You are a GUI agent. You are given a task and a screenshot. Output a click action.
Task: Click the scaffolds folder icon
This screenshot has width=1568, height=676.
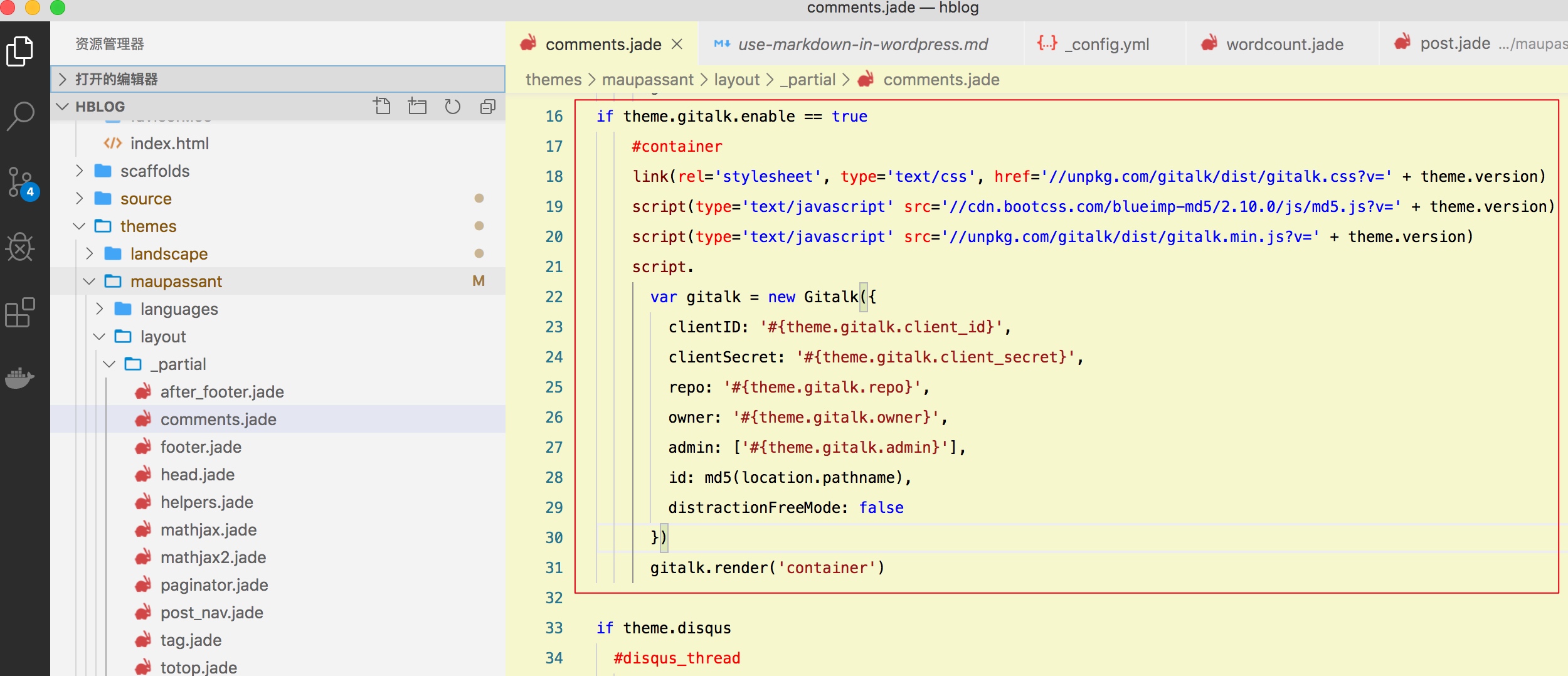pos(103,171)
